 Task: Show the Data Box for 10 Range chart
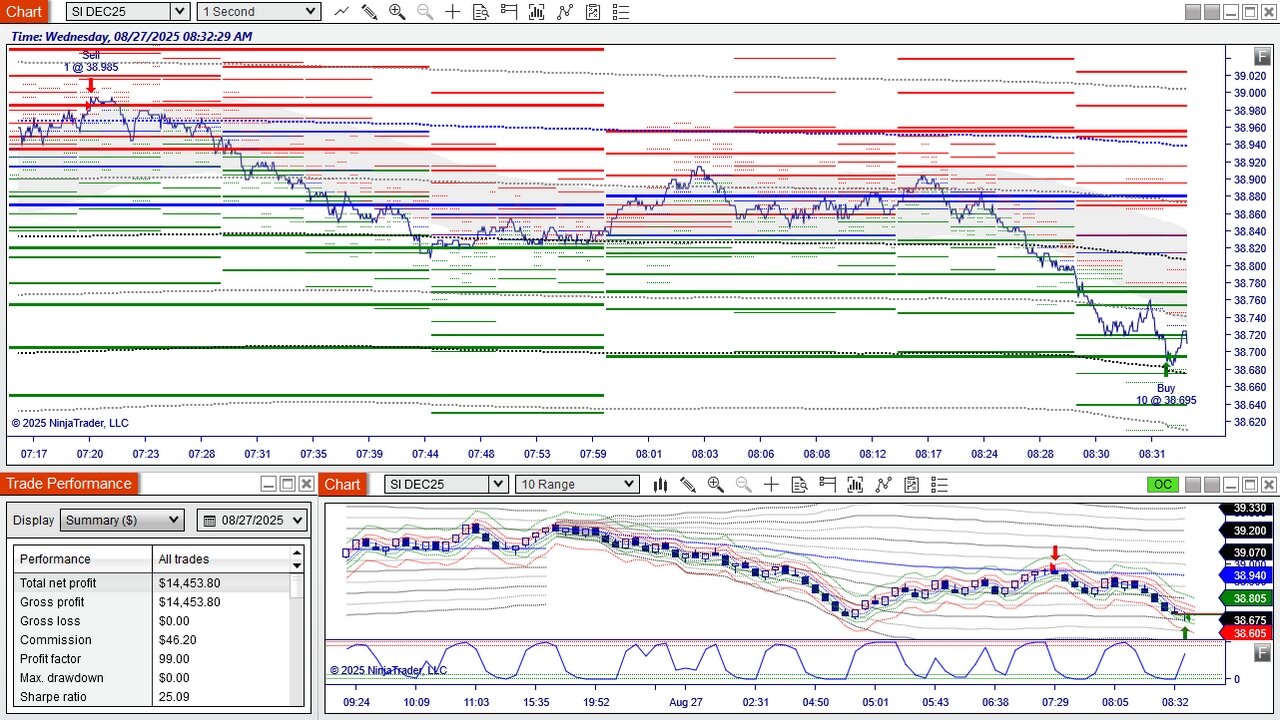pos(799,484)
